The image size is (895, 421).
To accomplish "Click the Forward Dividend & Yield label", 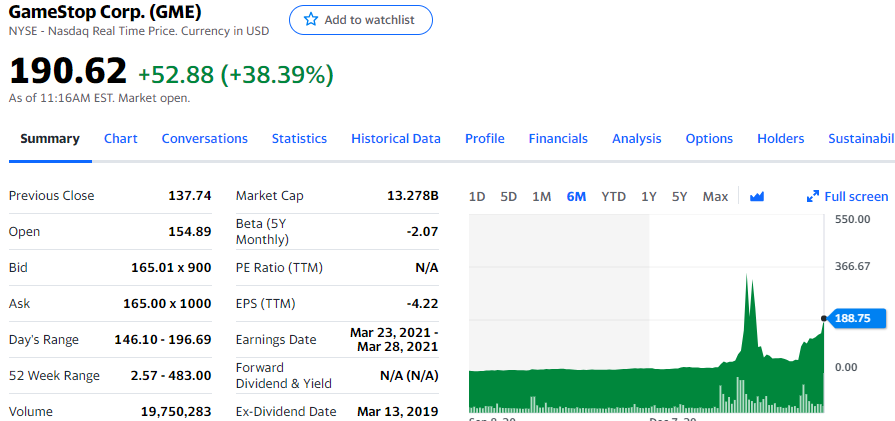I will [284, 376].
